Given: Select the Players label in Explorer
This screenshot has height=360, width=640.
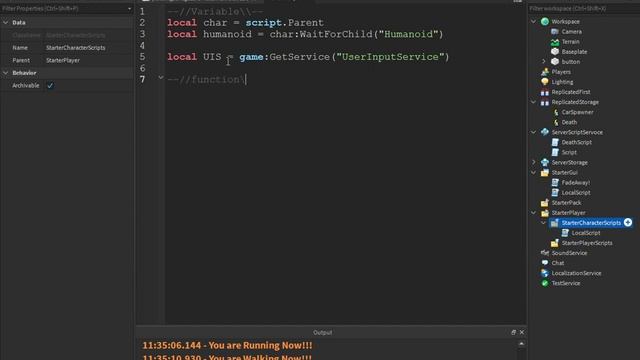Looking at the screenshot, I should (561, 72).
